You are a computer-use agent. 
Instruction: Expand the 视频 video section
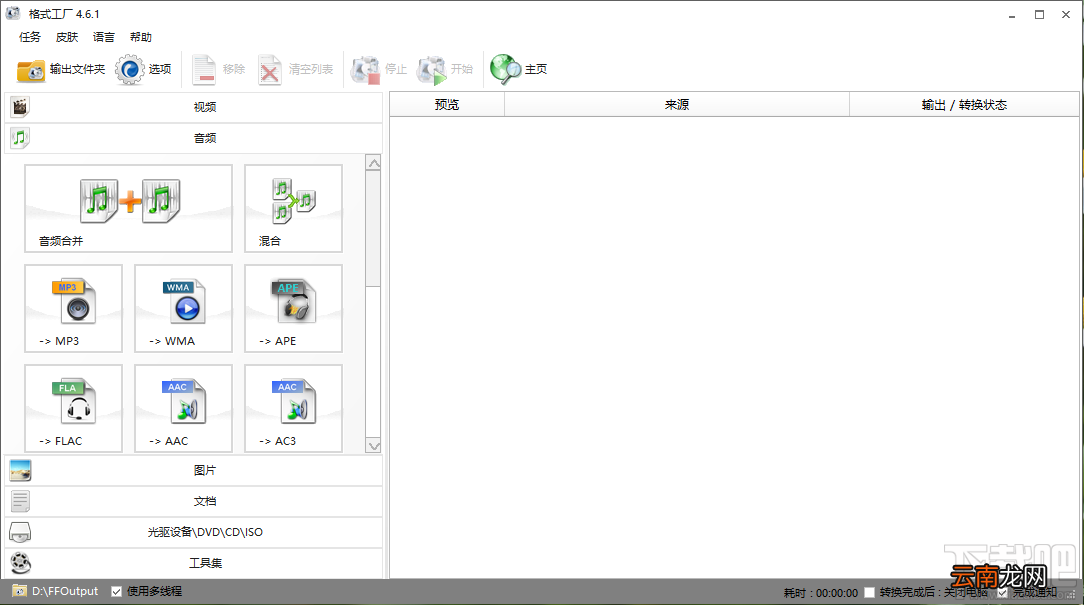194,107
